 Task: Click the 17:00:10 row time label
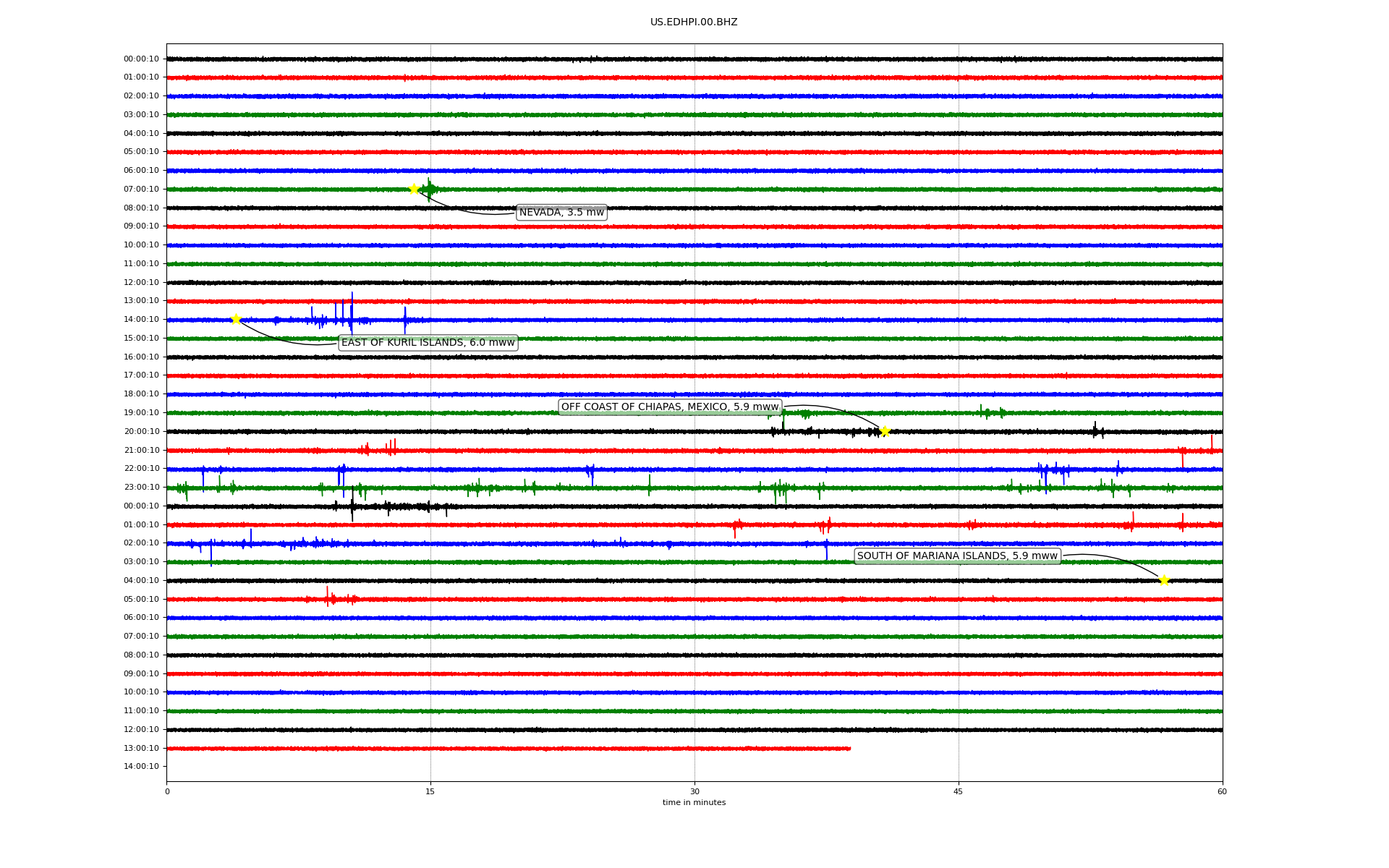[x=141, y=375]
